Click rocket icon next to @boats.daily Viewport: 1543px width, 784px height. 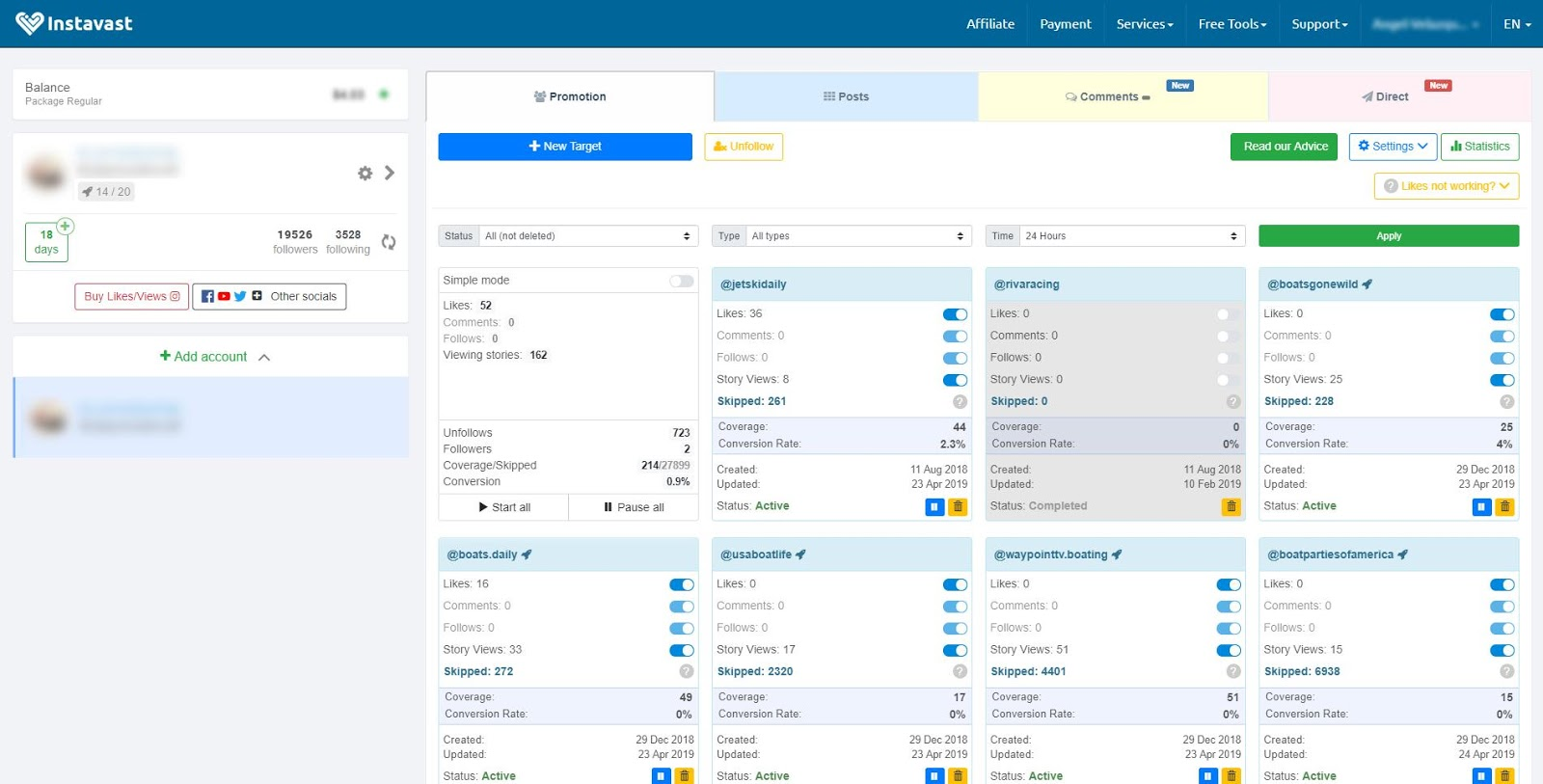[526, 554]
